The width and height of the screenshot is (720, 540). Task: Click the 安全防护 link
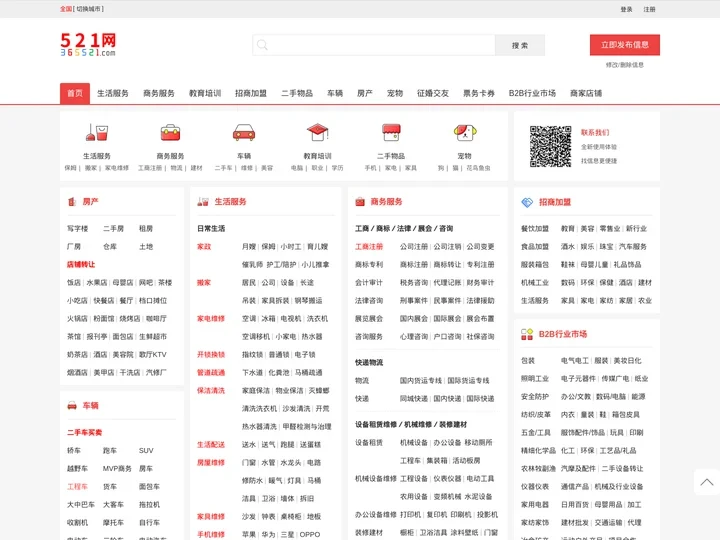click(535, 396)
